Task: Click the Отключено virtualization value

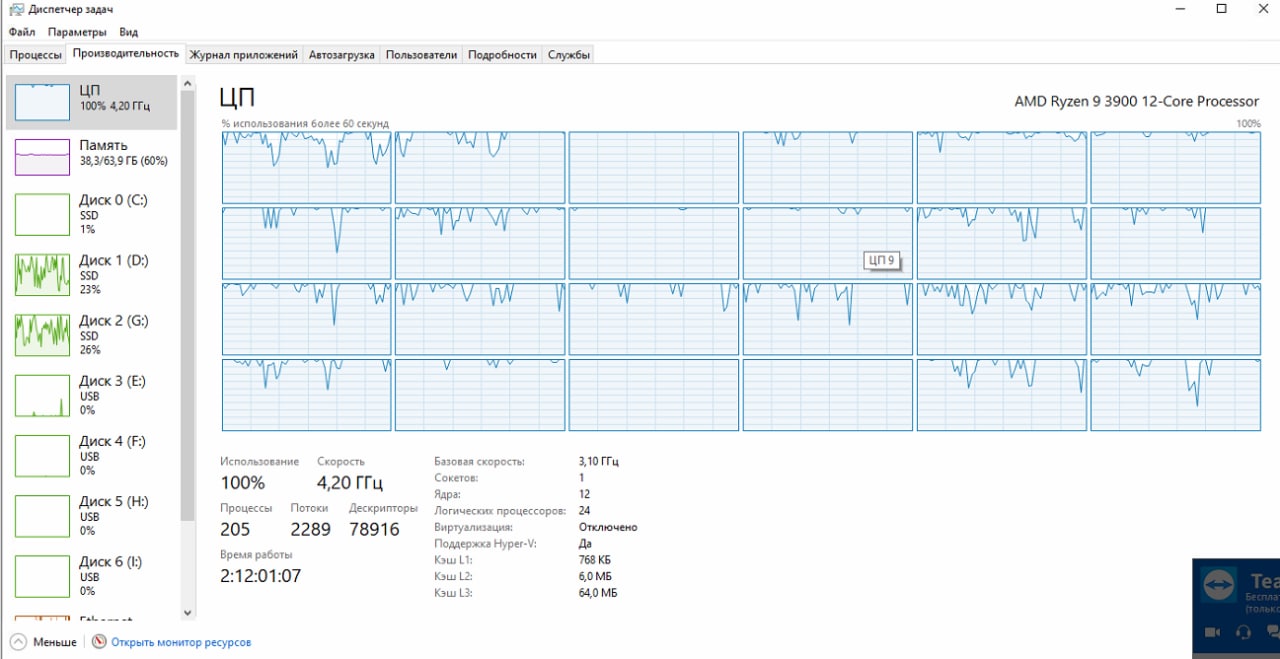Action: tap(608, 527)
